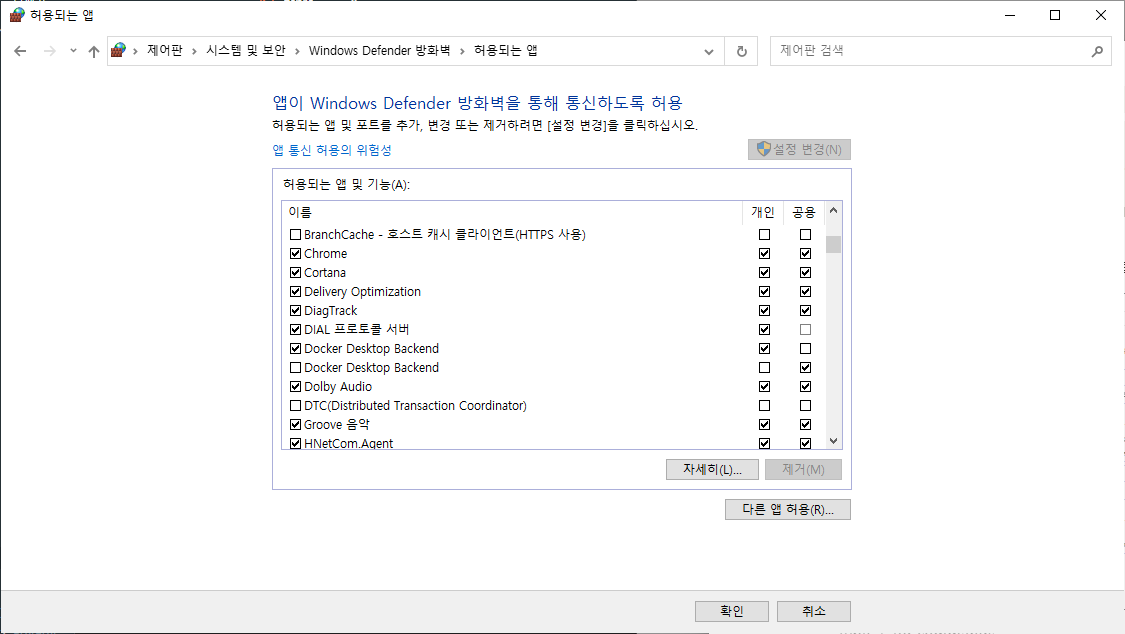
Task: Toggle Groove 음악 public checkbox
Action: tap(805, 425)
